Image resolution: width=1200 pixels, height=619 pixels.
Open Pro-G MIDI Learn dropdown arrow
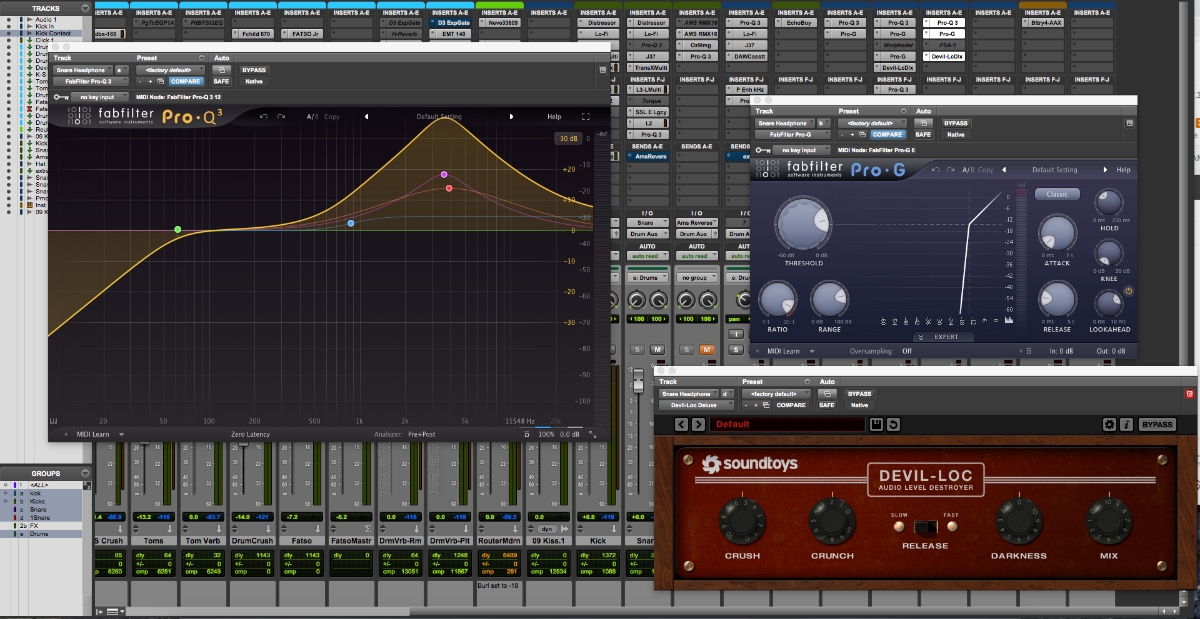(812, 351)
